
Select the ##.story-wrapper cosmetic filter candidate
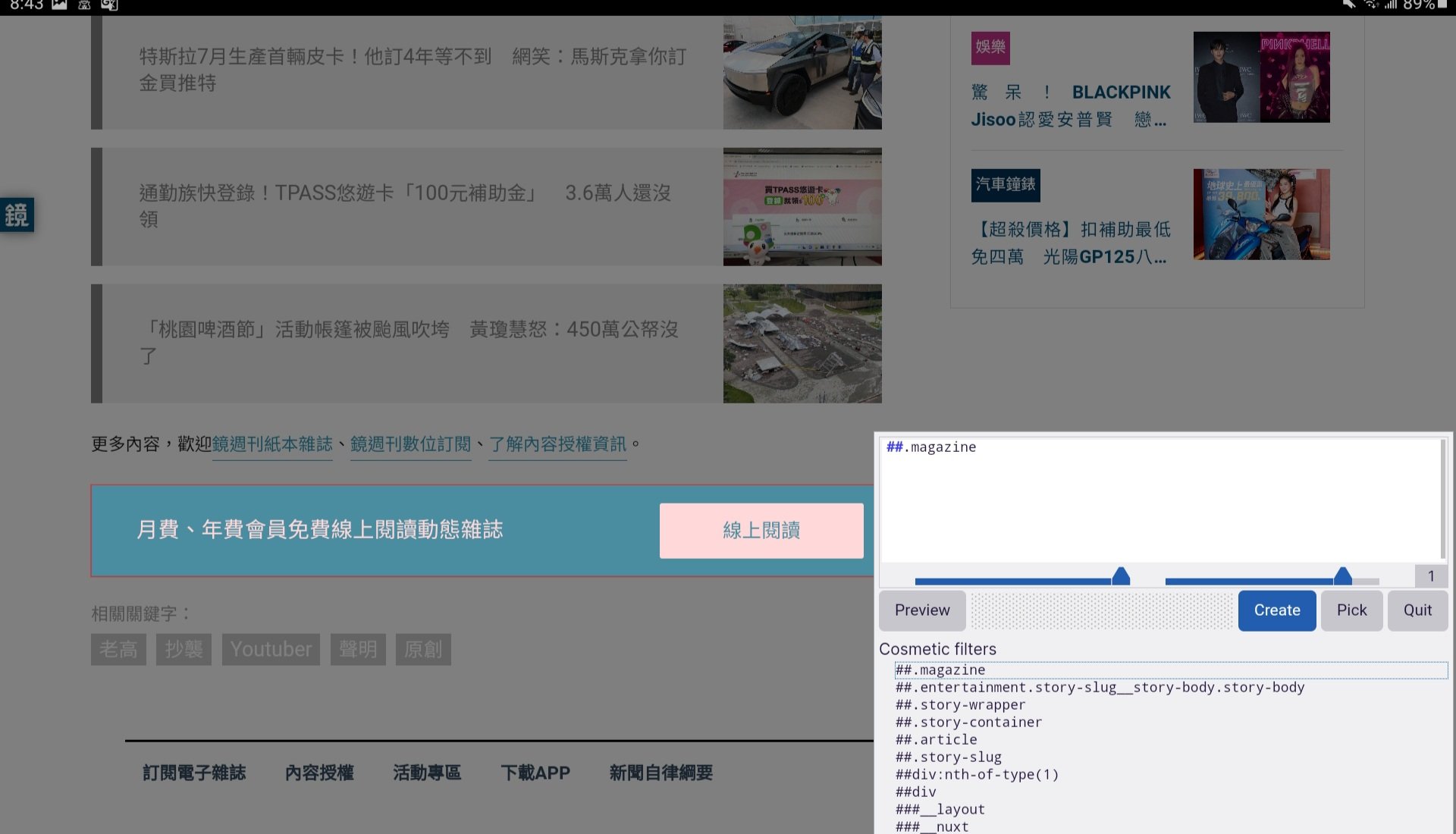(960, 704)
